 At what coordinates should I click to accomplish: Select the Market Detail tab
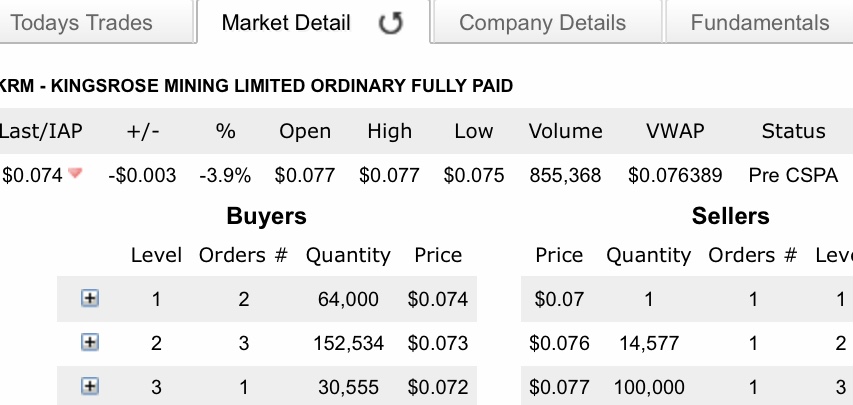[286, 23]
